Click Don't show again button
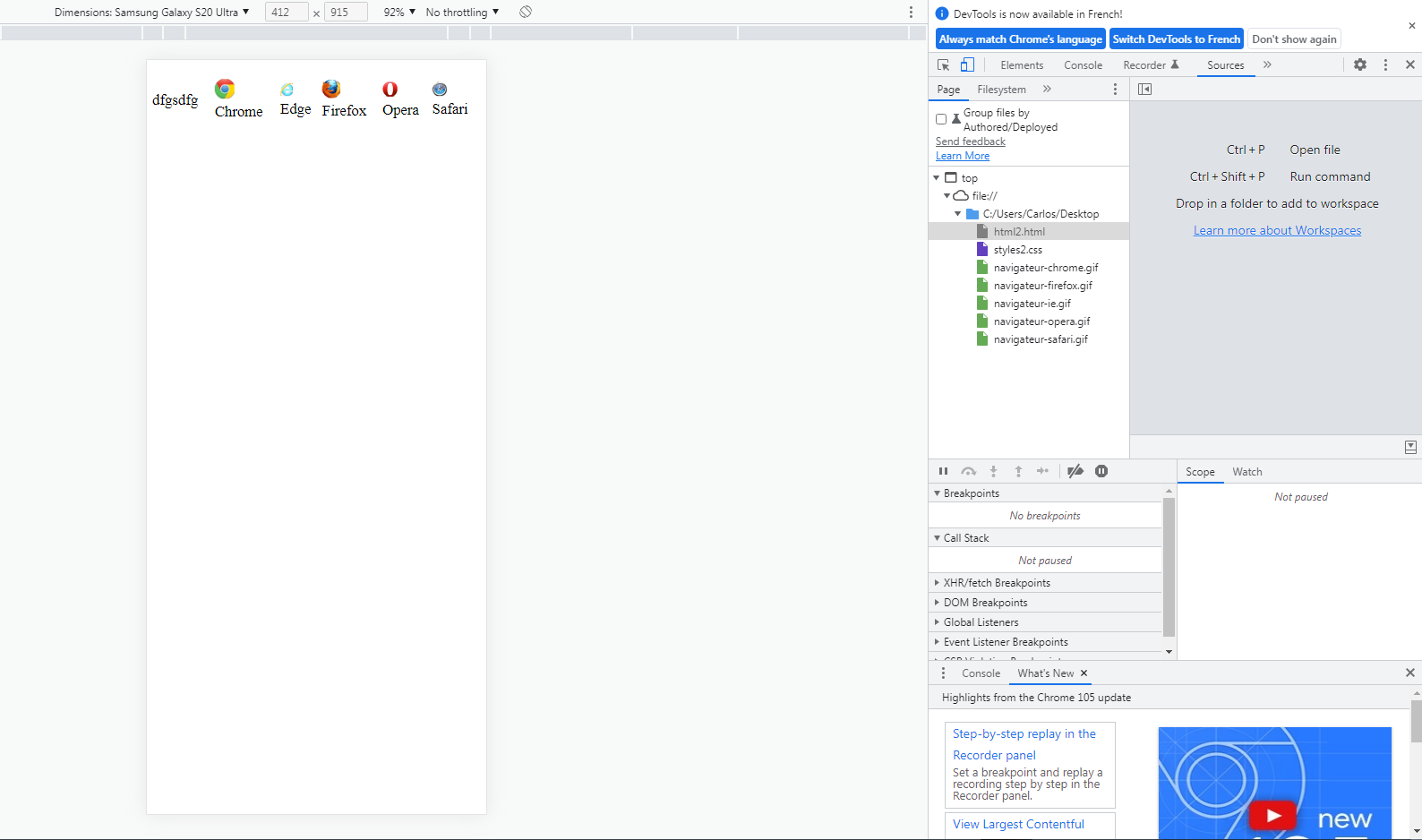The height and width of the screenshot is (840, 1422). pyautogui.click(x=1294, y=39)
